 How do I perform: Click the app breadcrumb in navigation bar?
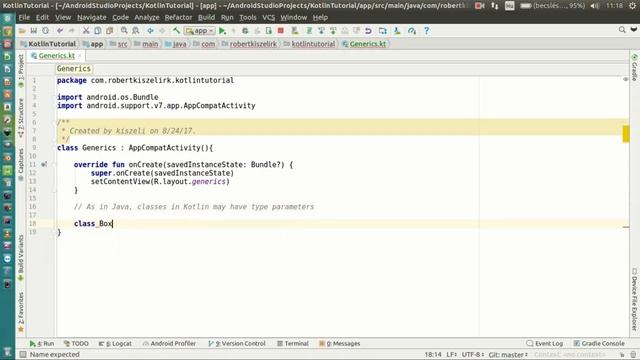[x=93, y=44]
